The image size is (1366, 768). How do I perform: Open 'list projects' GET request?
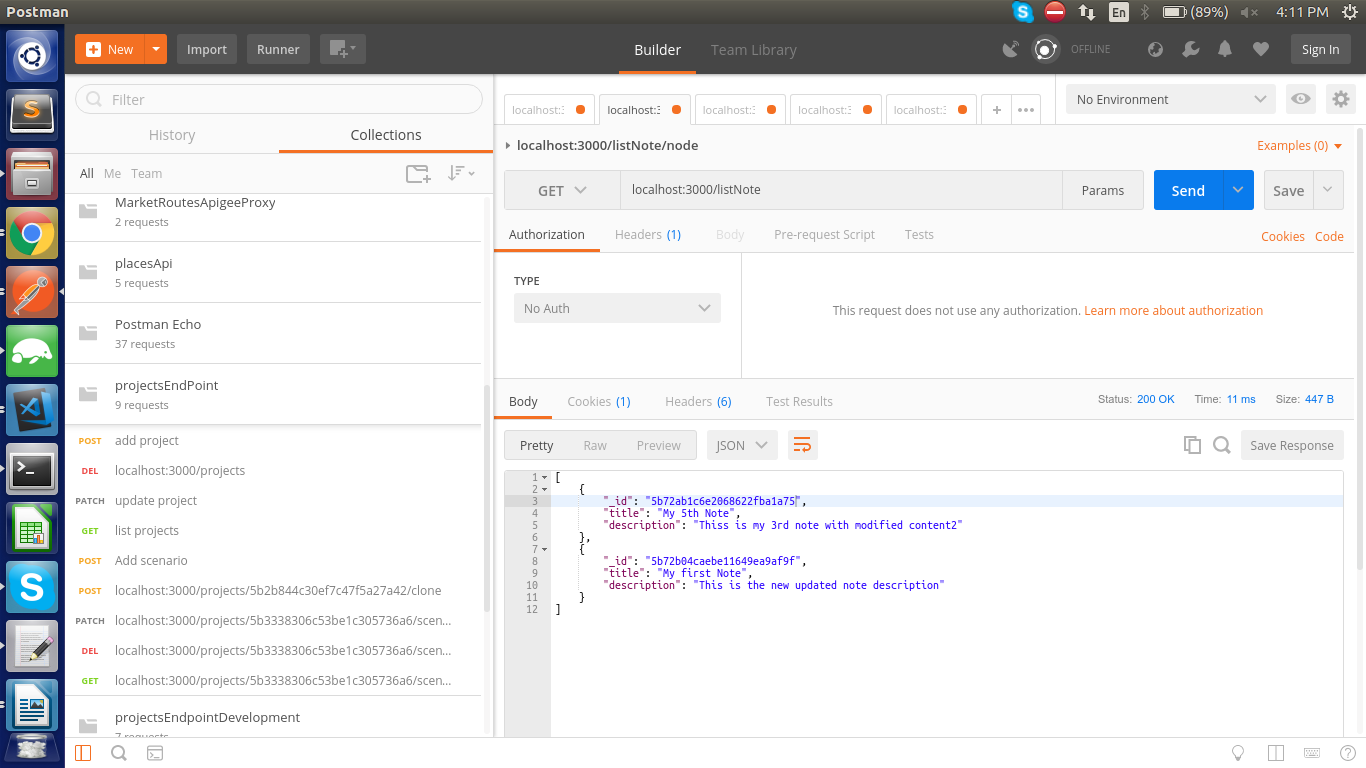[x=273, y=530]
